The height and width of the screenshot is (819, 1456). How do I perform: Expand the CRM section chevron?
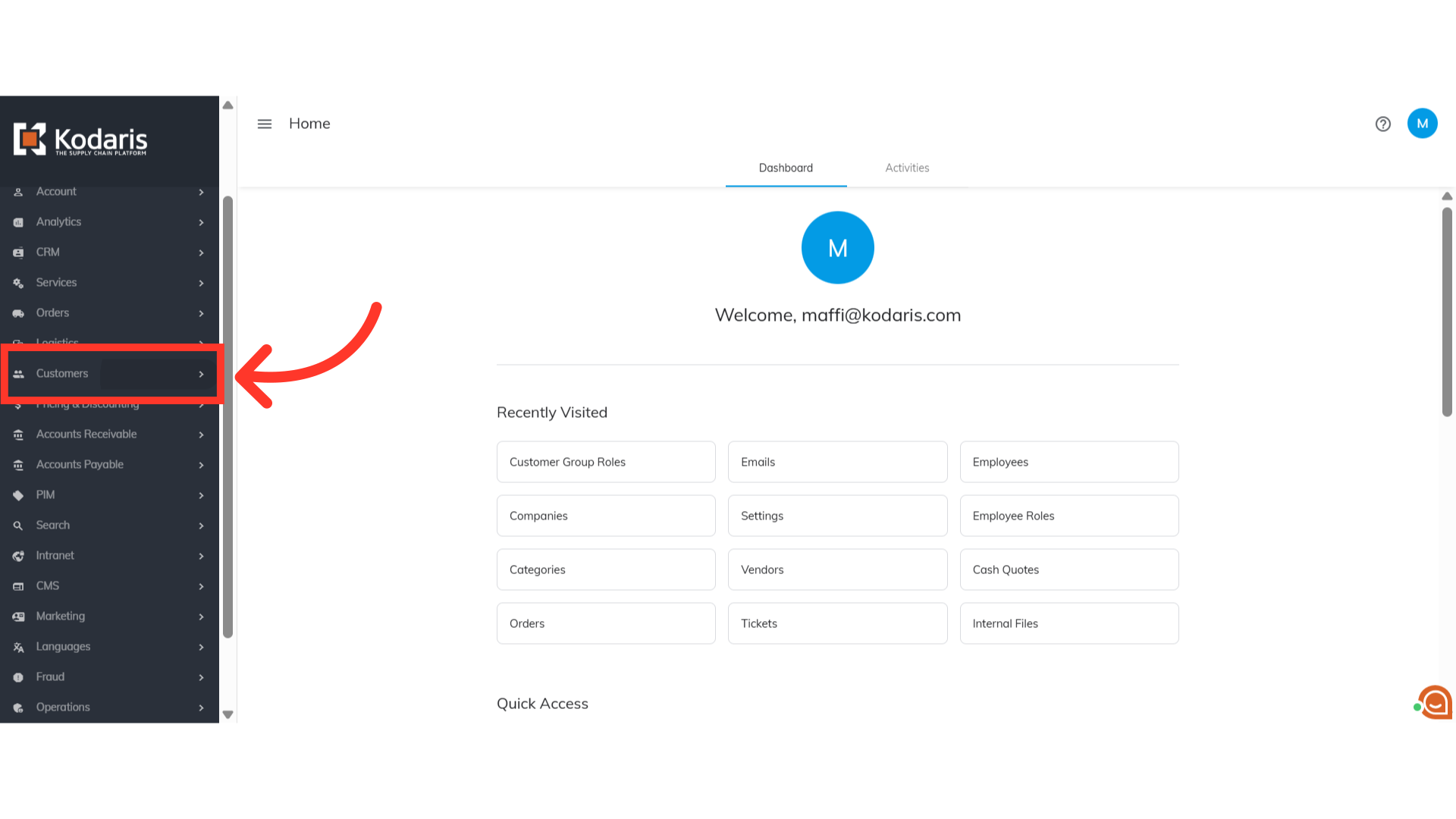click(201, 253)
